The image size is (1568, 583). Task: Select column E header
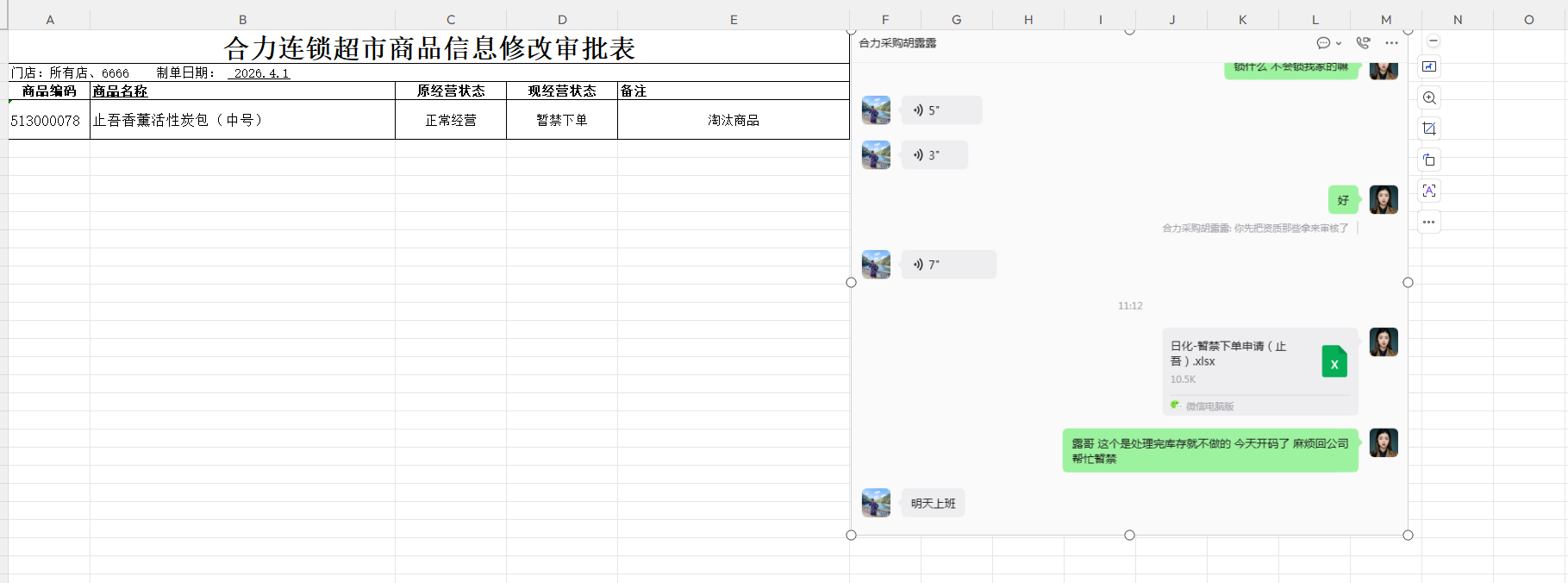tap(734, 19)
